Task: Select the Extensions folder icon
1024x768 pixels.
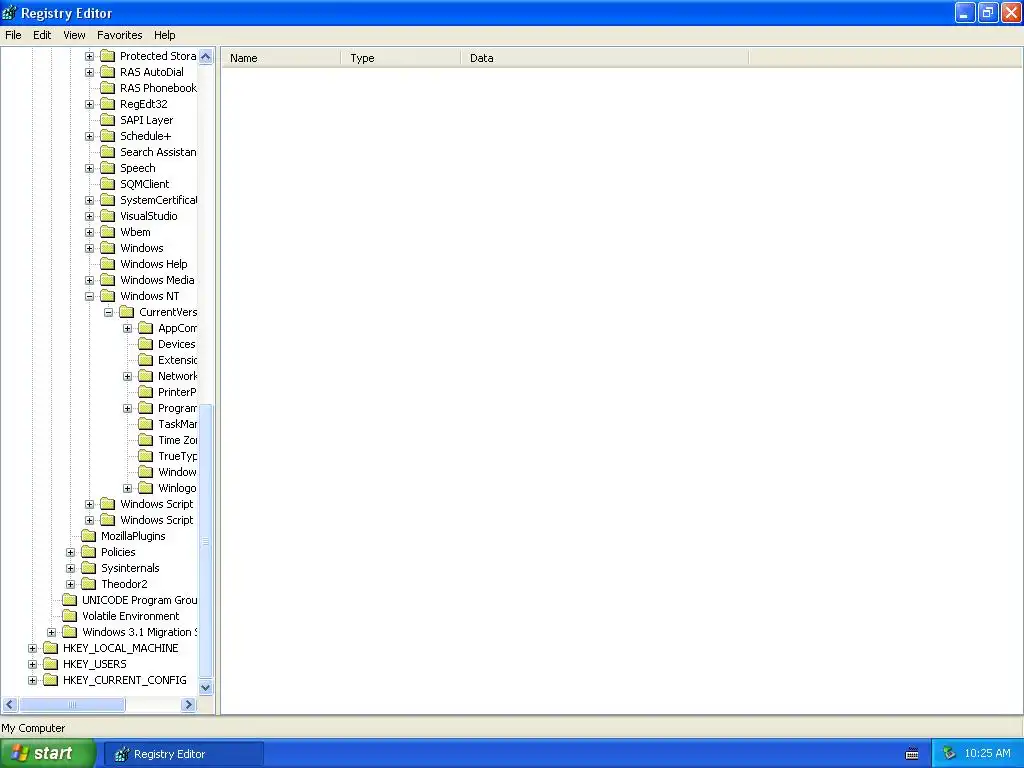Action: click(x=146, y=360)
